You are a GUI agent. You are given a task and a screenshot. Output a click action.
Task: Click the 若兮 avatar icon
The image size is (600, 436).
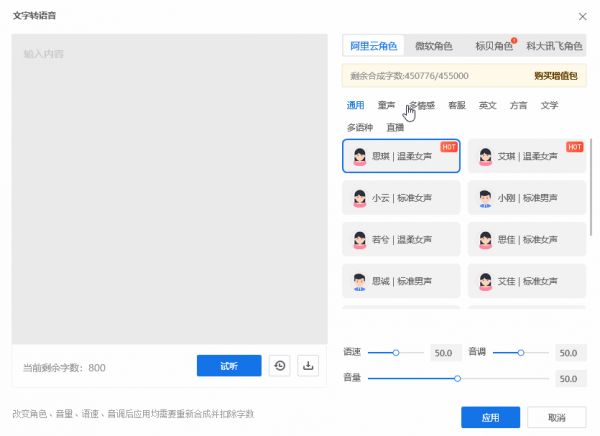[x=360, y=240]
